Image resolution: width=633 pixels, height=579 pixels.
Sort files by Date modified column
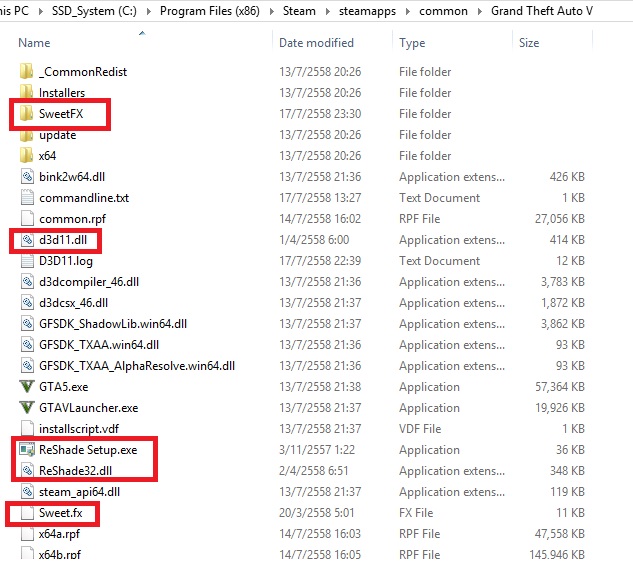pos(316,42)
